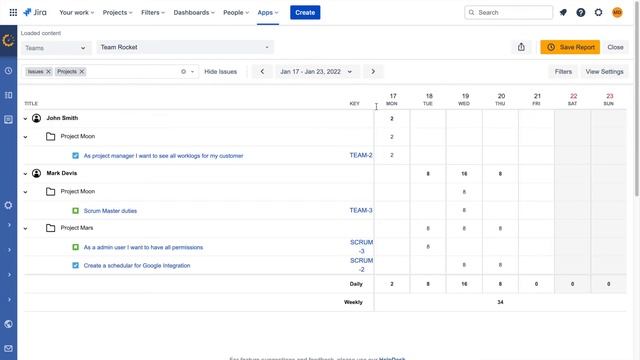Click the KEY column header

354,103
